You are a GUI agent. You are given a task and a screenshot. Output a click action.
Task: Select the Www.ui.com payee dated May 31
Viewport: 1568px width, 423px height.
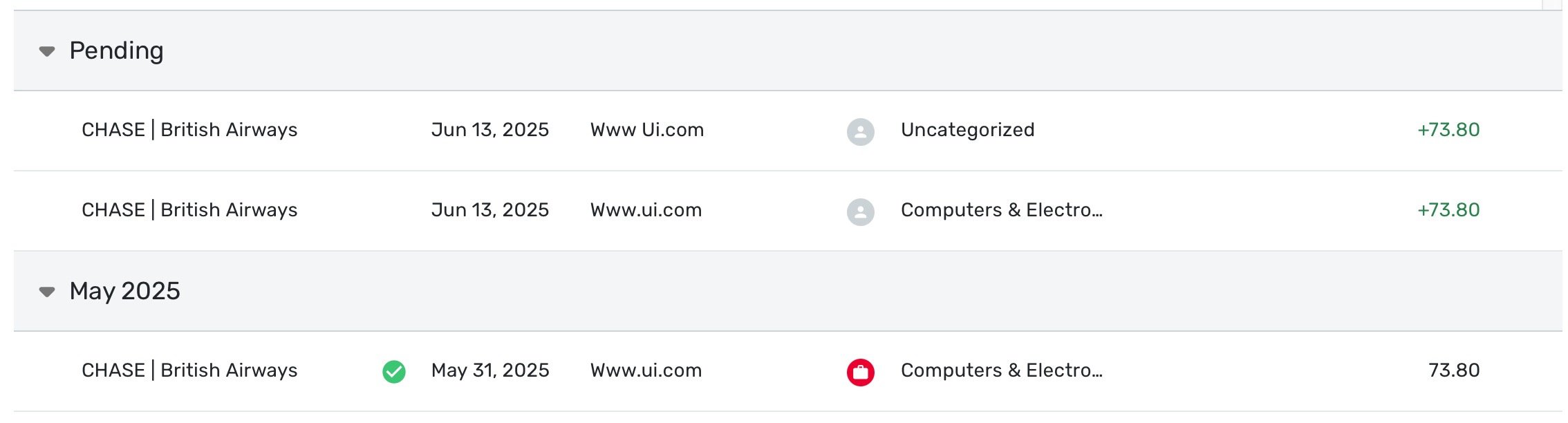646,370
